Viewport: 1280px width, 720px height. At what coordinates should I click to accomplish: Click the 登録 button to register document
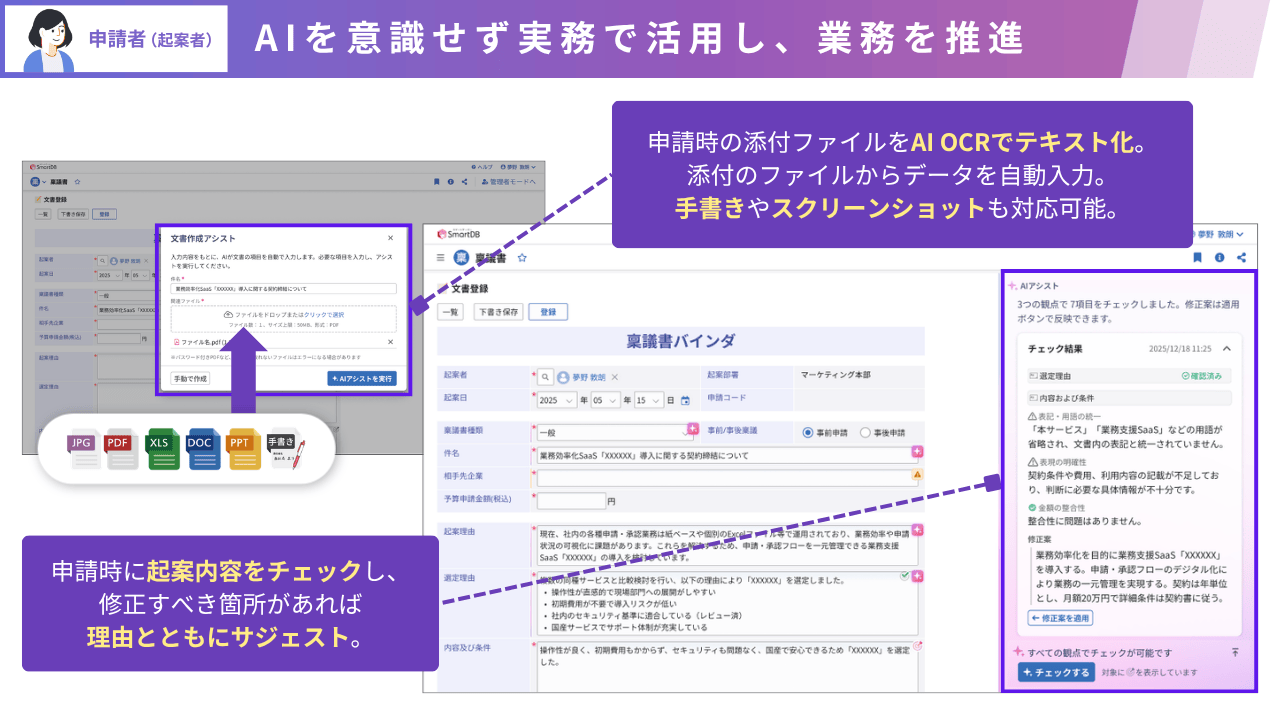(549, 312)
